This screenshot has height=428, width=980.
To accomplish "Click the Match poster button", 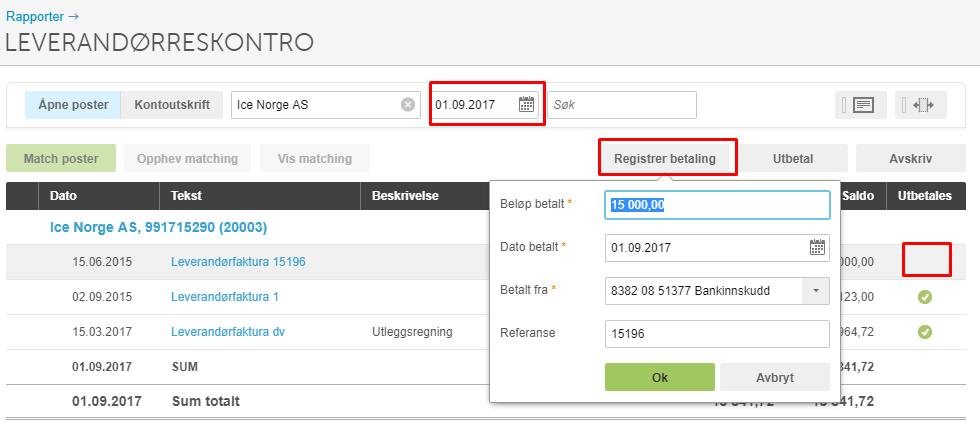I will click(61, 159).
